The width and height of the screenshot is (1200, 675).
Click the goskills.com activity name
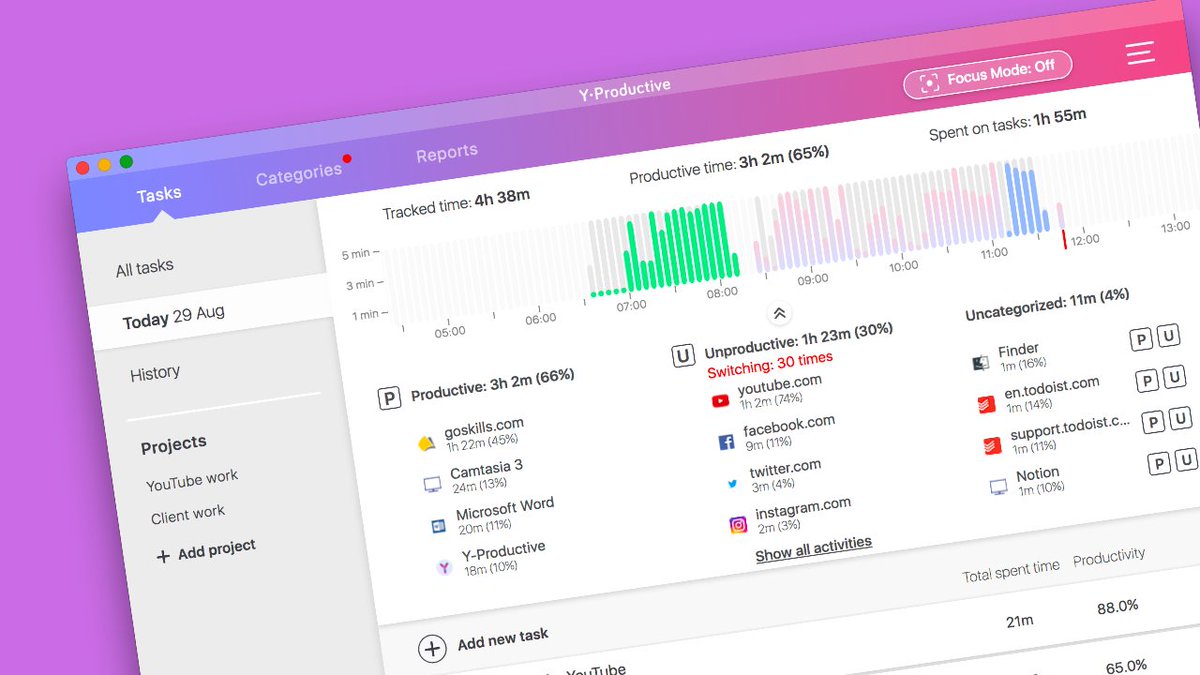point(484,430)
